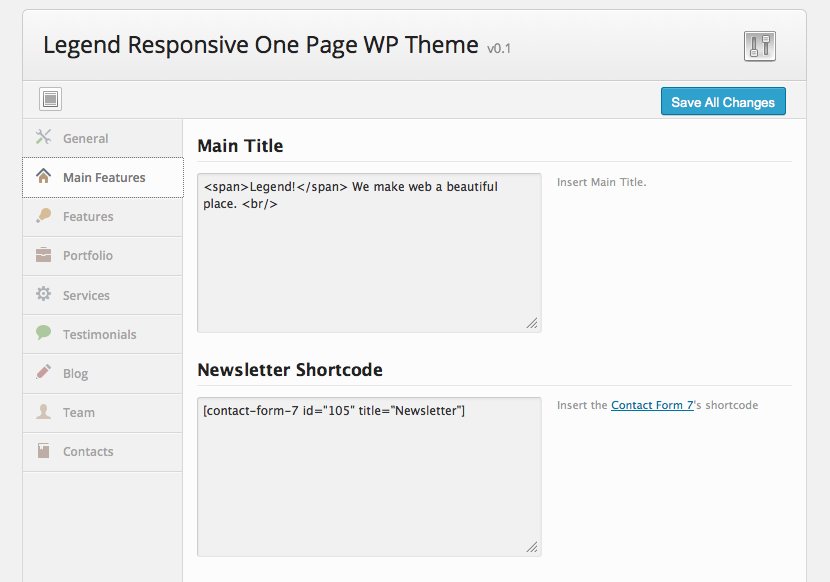The height and width of the screenshot is (582, 830).
Task: Click the Main Features home icon
Action: pyautogui.click(x=43, y=177)
